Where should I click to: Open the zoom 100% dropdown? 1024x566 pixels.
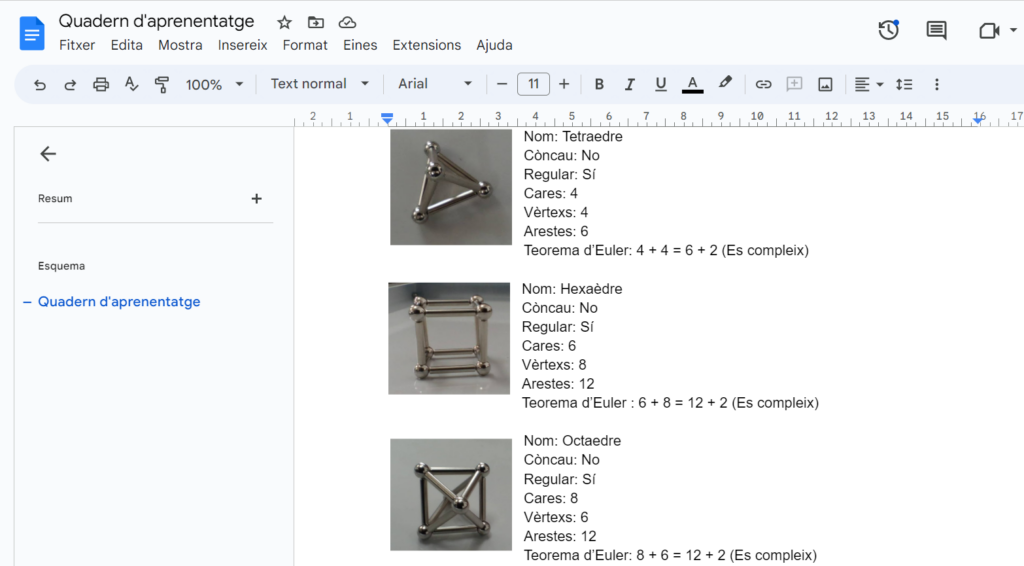214,85
